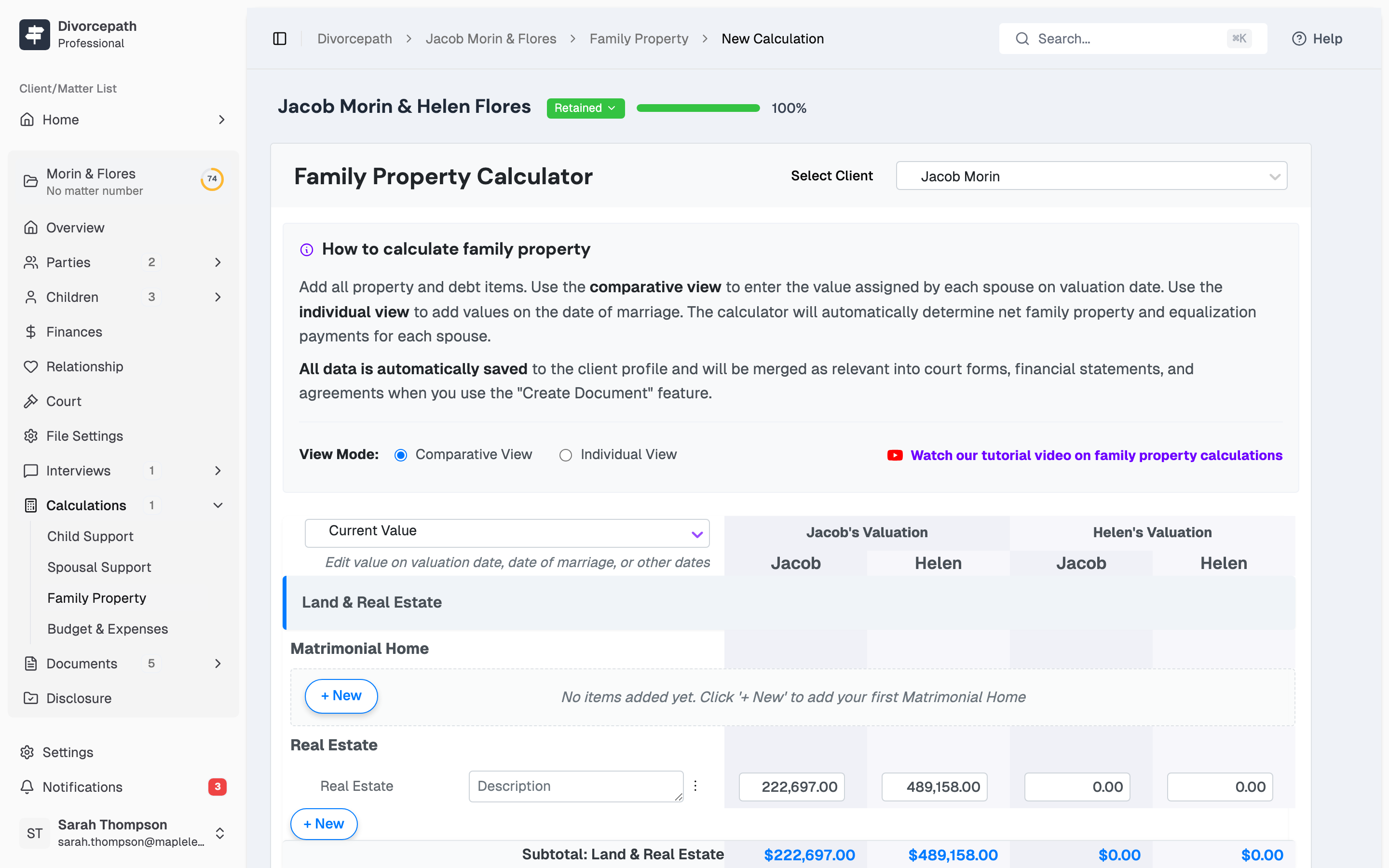The image size is (1389, 868).
Task: Open Family Property breadcrumb item
Action: click(639, 38)
